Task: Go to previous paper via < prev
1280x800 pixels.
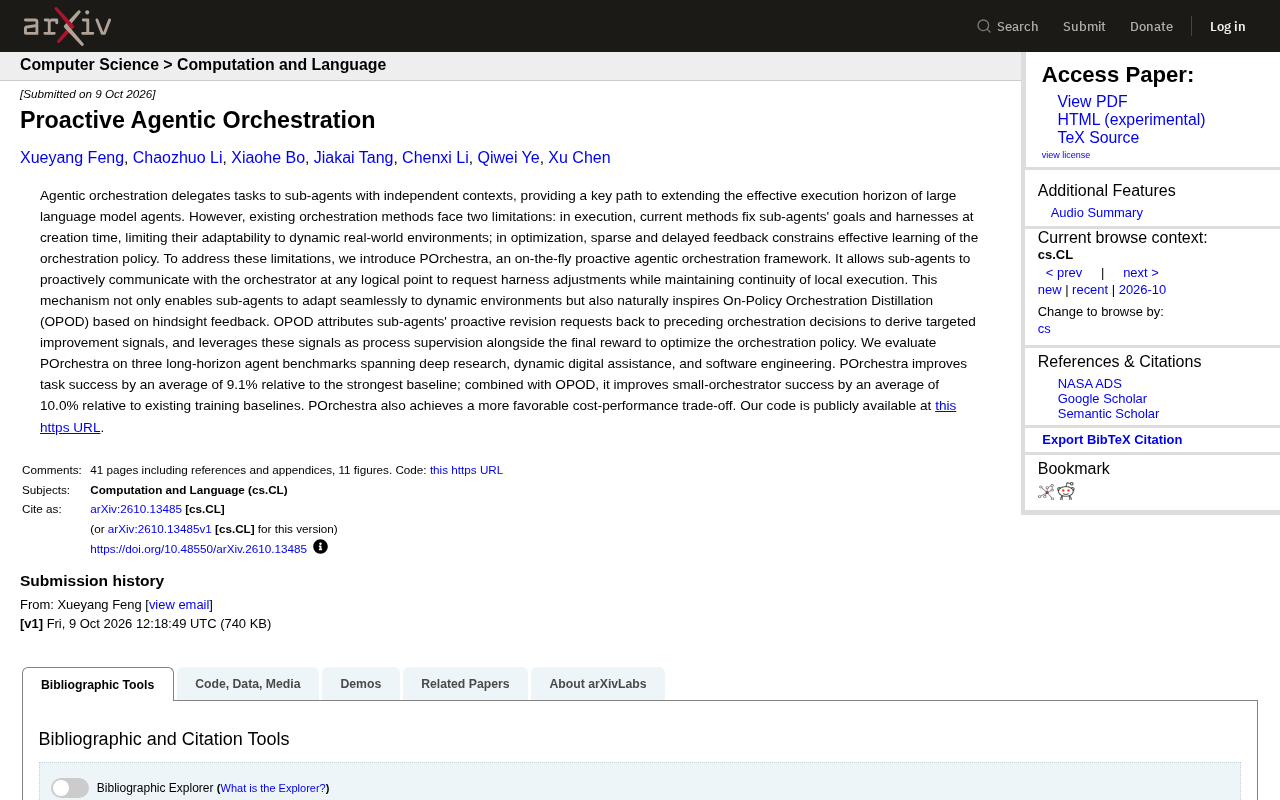Action: (x=1064, y=273)
